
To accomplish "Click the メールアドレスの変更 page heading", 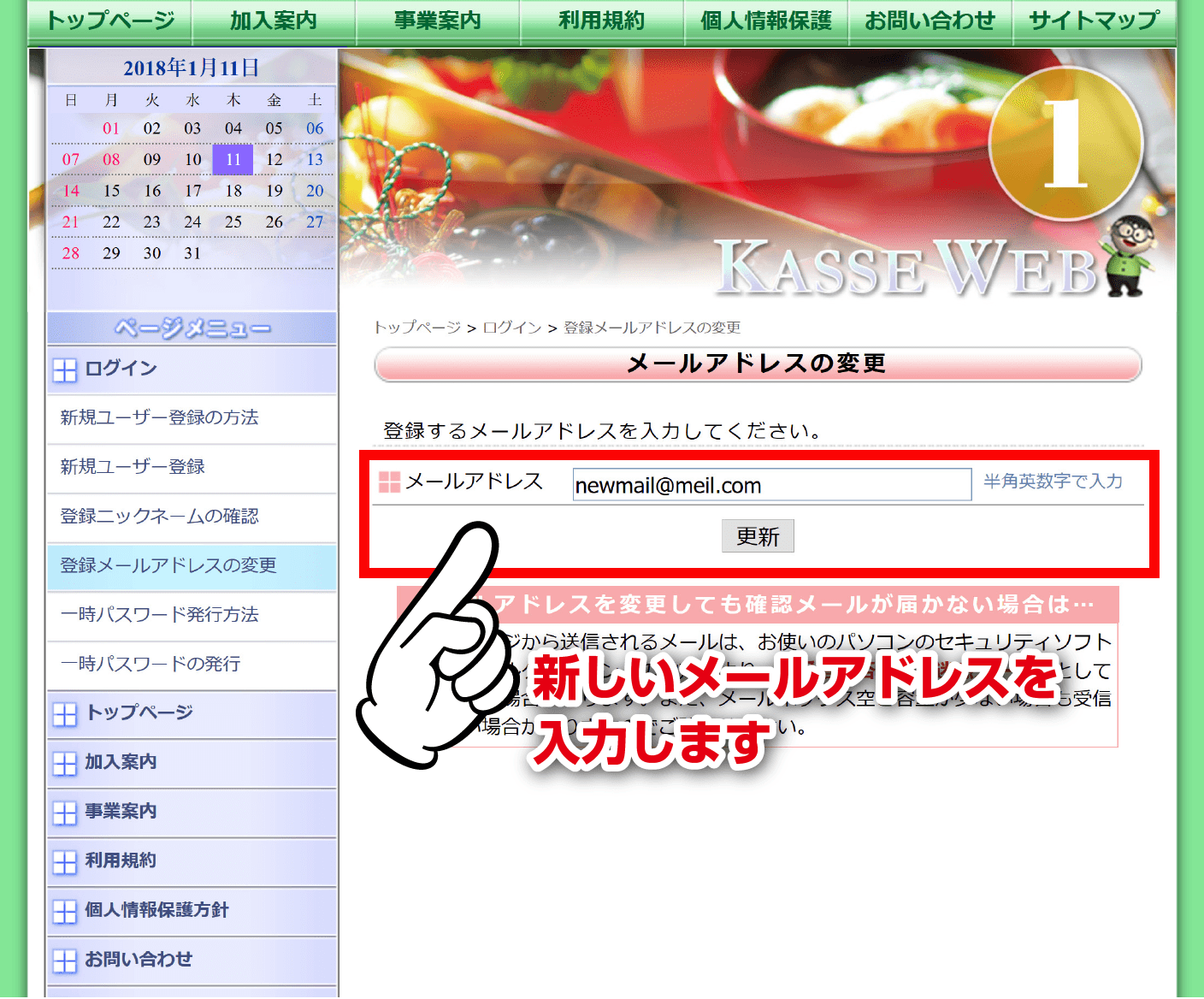I will [758, 364].
